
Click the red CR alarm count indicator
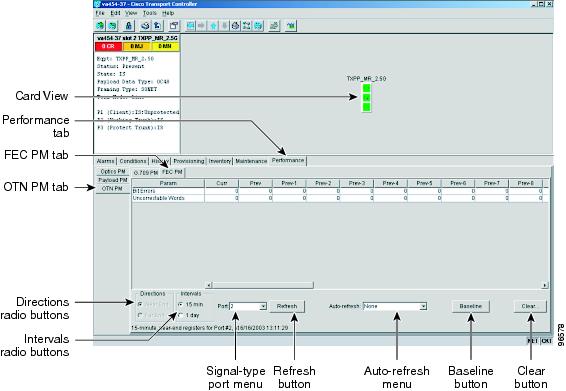tap(108, 47)
